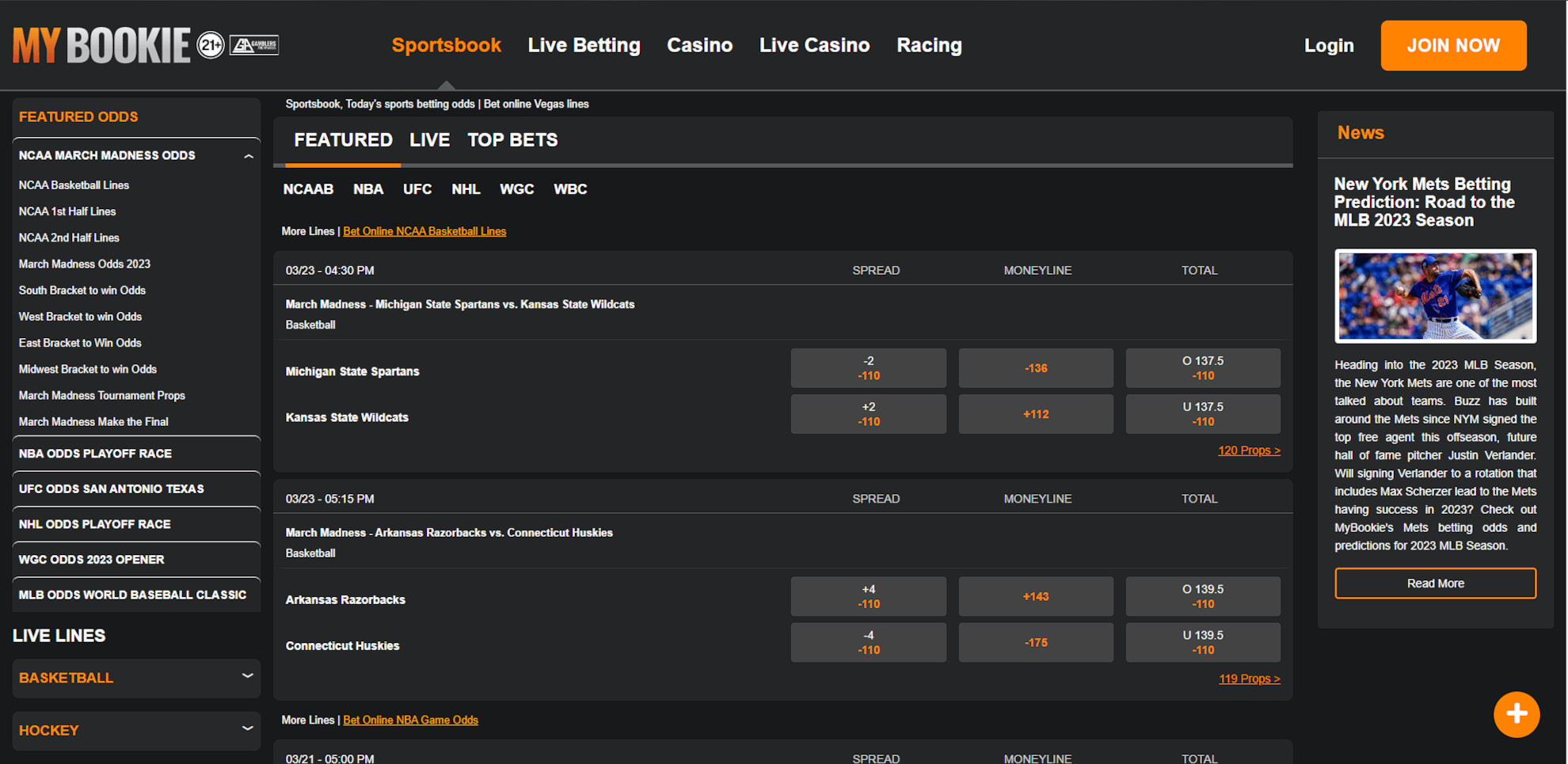Open Live Betting in the top navigation

(x=584, y=45)
